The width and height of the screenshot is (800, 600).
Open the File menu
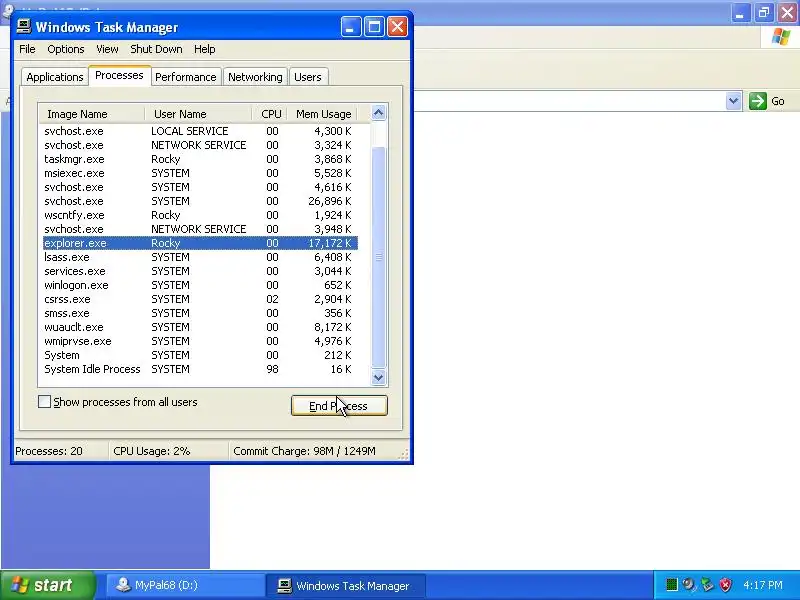[x=27, y=49]
